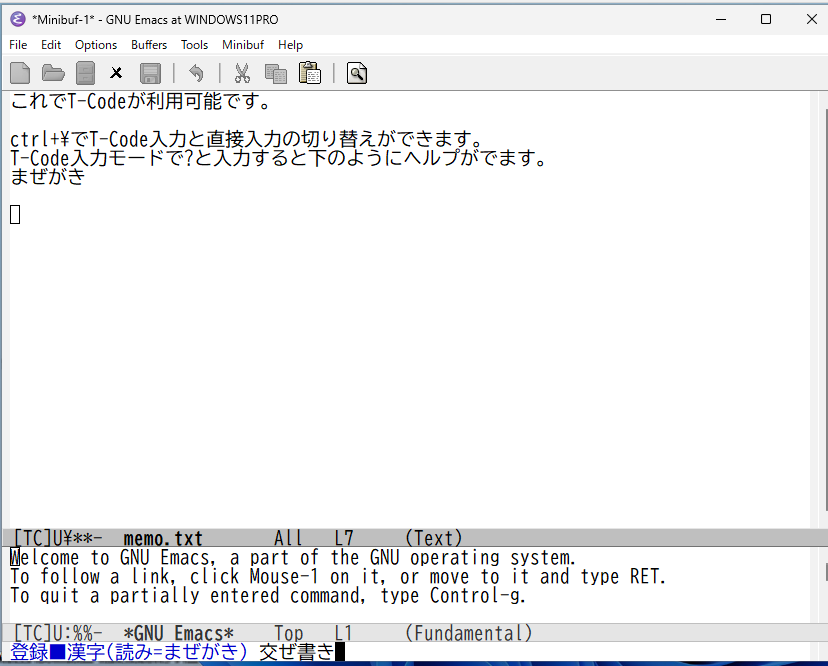Click the (Text) major mode indicator

434,538
